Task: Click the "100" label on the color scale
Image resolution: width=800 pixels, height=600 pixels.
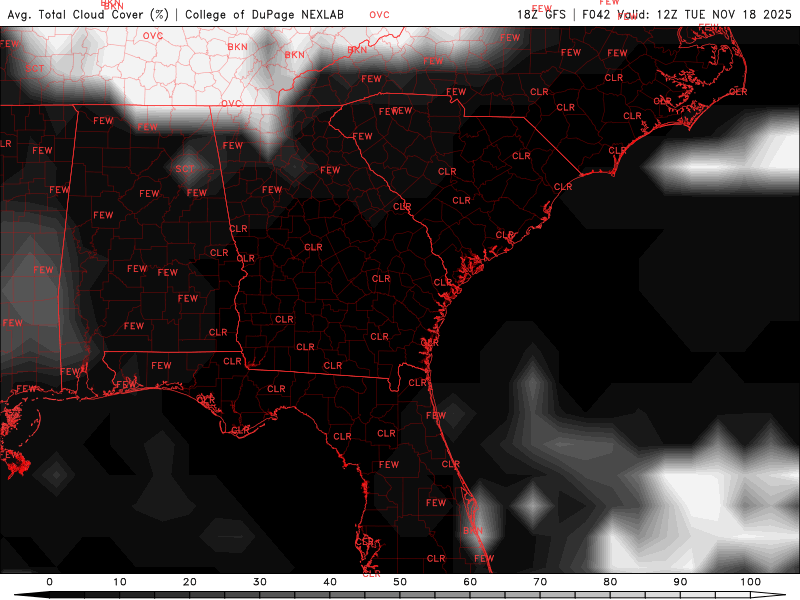Action: [751, 582]
